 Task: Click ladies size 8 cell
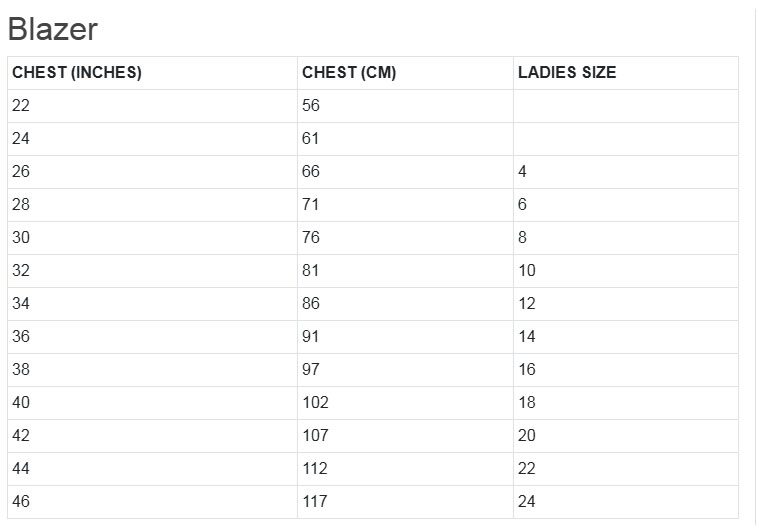point(523,238)
